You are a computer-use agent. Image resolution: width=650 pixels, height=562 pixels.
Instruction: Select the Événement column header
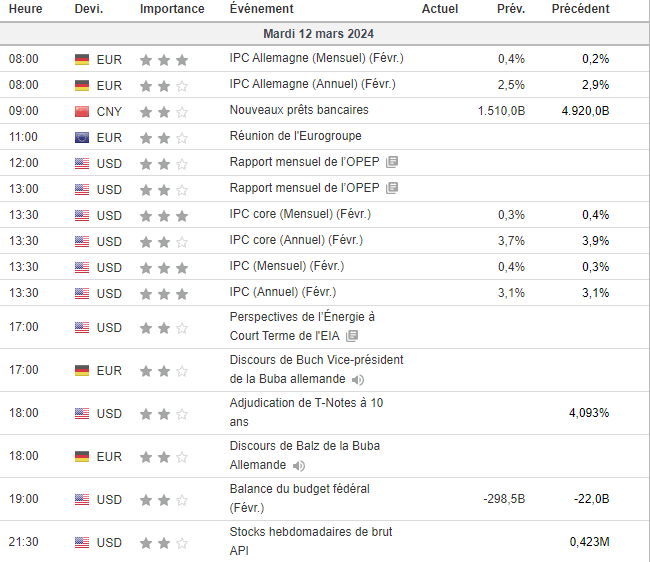coord(261,9)
